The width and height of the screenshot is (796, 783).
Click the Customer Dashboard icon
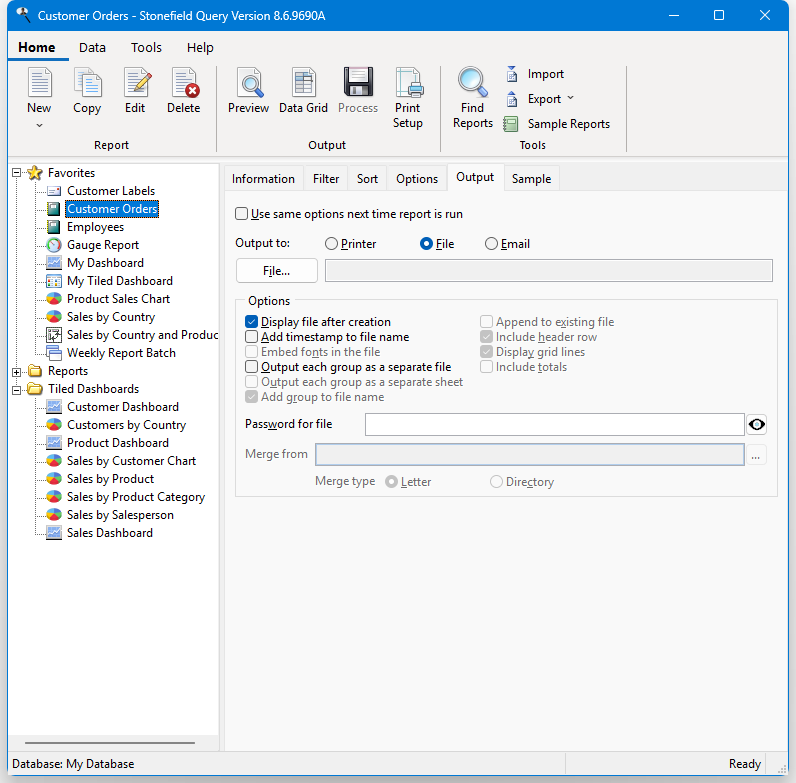coord(54,407)
